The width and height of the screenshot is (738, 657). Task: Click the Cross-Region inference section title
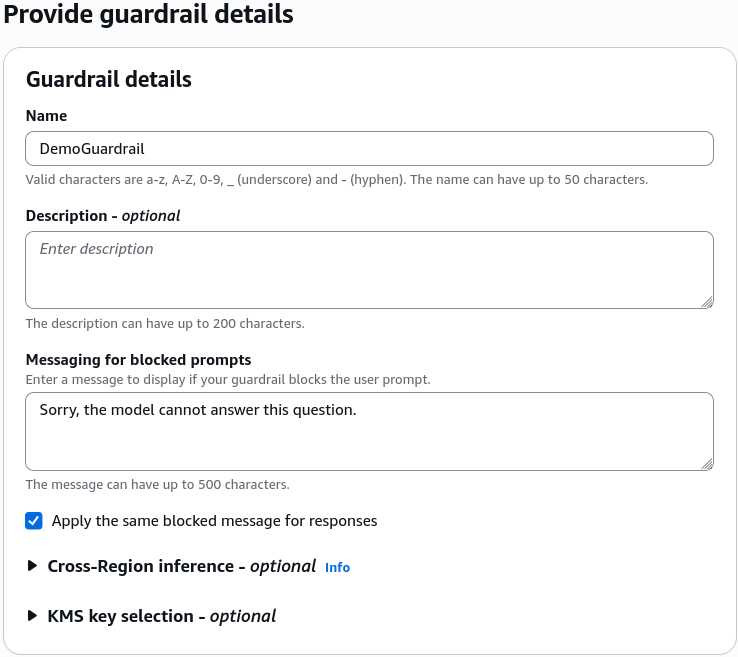pyautogui.click(x=182, y=566)
